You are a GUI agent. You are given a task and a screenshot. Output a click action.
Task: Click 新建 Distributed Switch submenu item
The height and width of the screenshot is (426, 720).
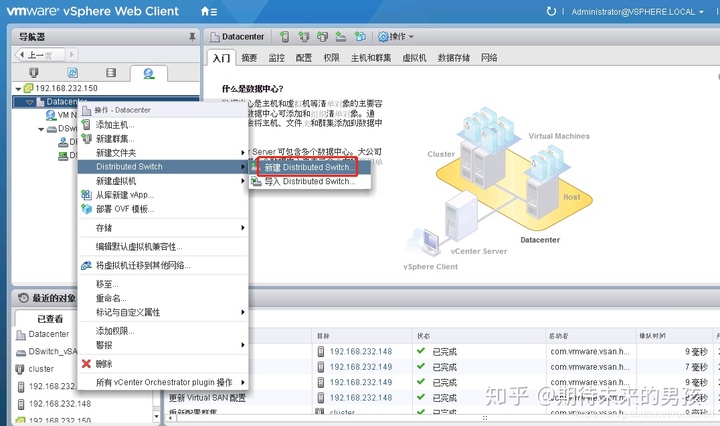(310, 168)
